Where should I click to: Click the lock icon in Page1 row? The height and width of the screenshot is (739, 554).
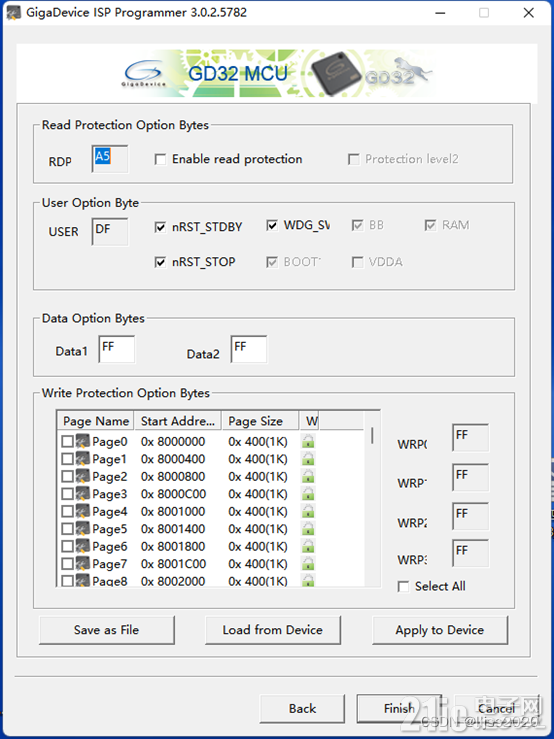click(x=308, y=459)
